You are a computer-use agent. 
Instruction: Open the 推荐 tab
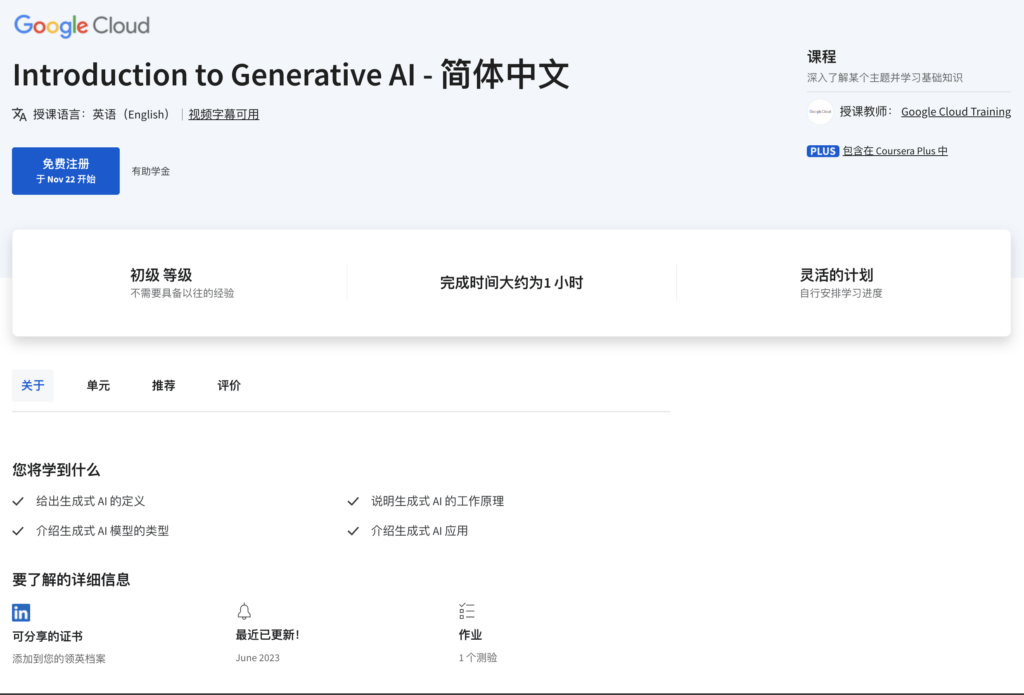[x=163, y=385]
